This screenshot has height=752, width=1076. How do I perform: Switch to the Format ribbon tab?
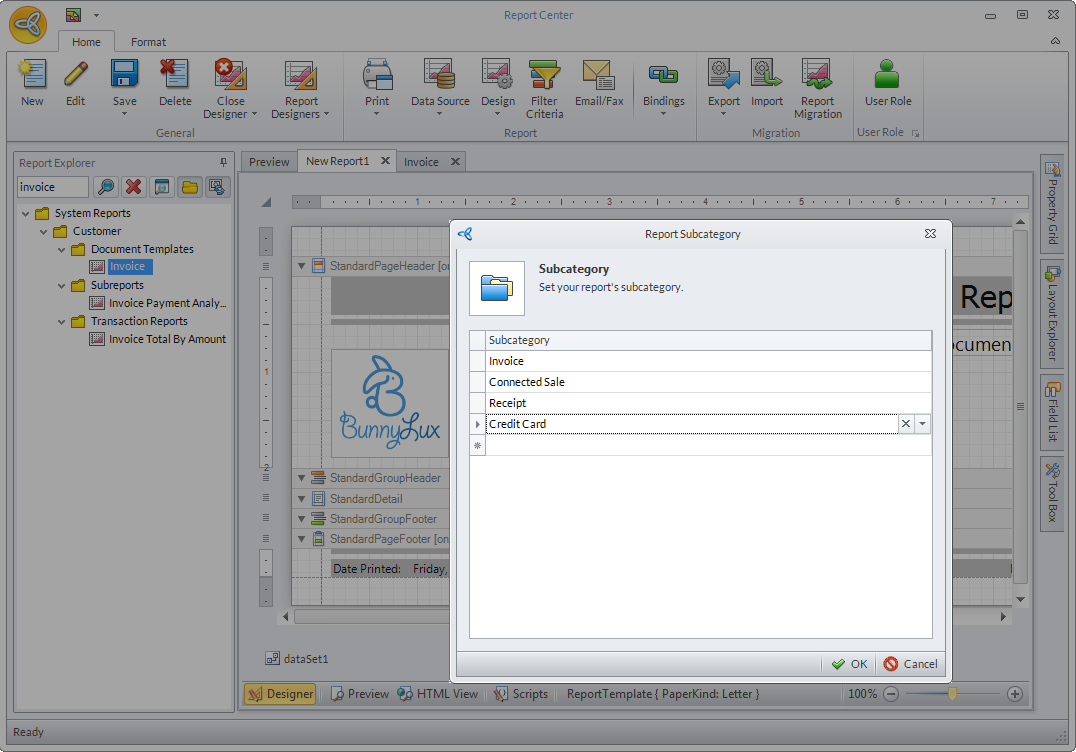tap(148, 42)
